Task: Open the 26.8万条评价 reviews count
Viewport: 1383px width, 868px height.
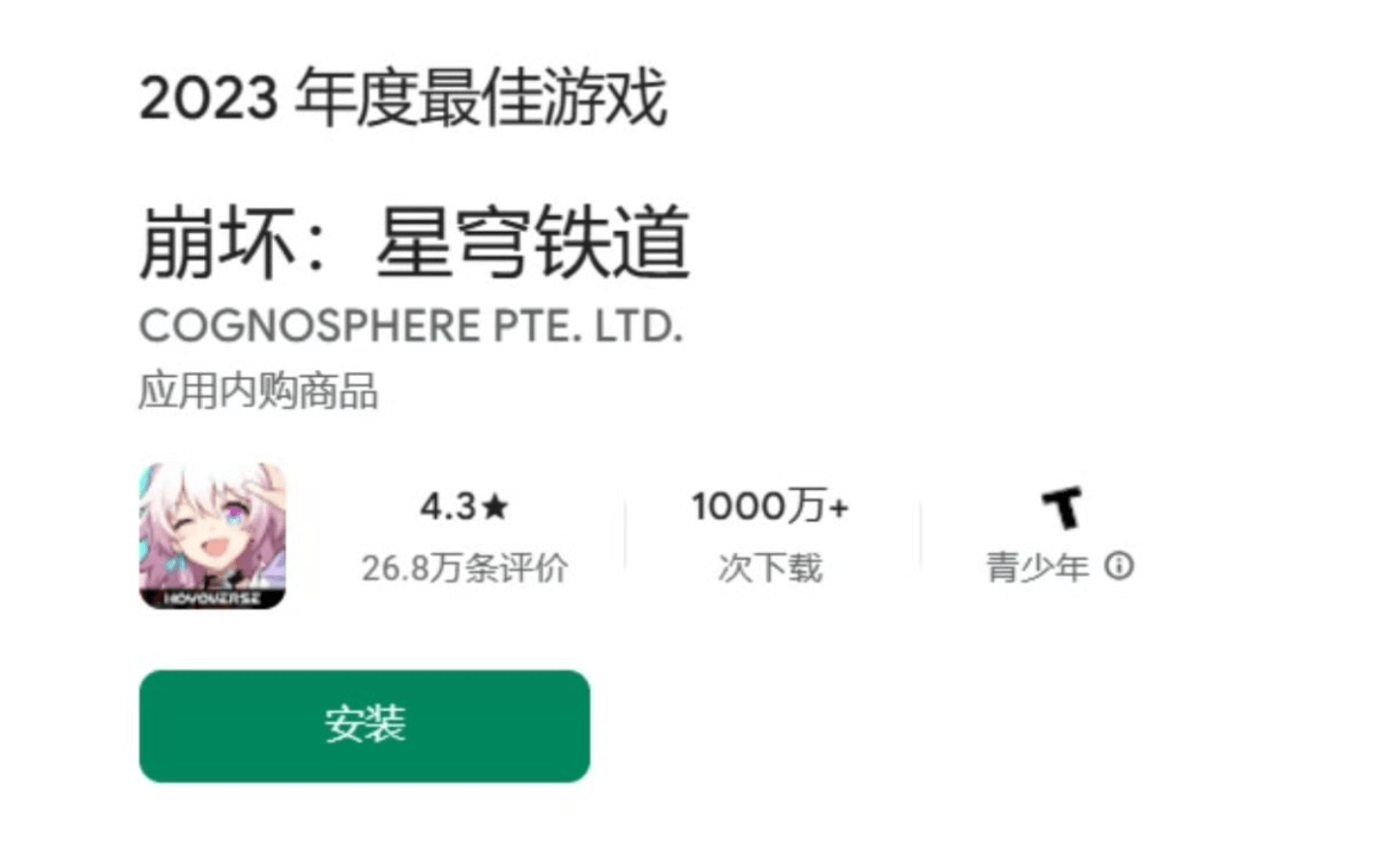Action: [464, 567]
